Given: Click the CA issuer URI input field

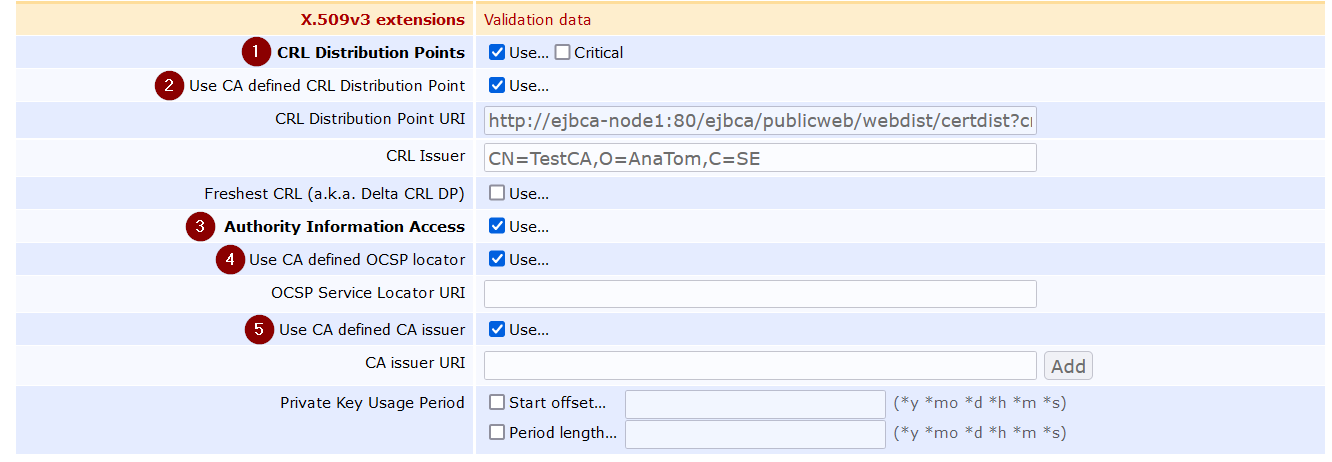Looking at the screenshot, I should point(760,365).
